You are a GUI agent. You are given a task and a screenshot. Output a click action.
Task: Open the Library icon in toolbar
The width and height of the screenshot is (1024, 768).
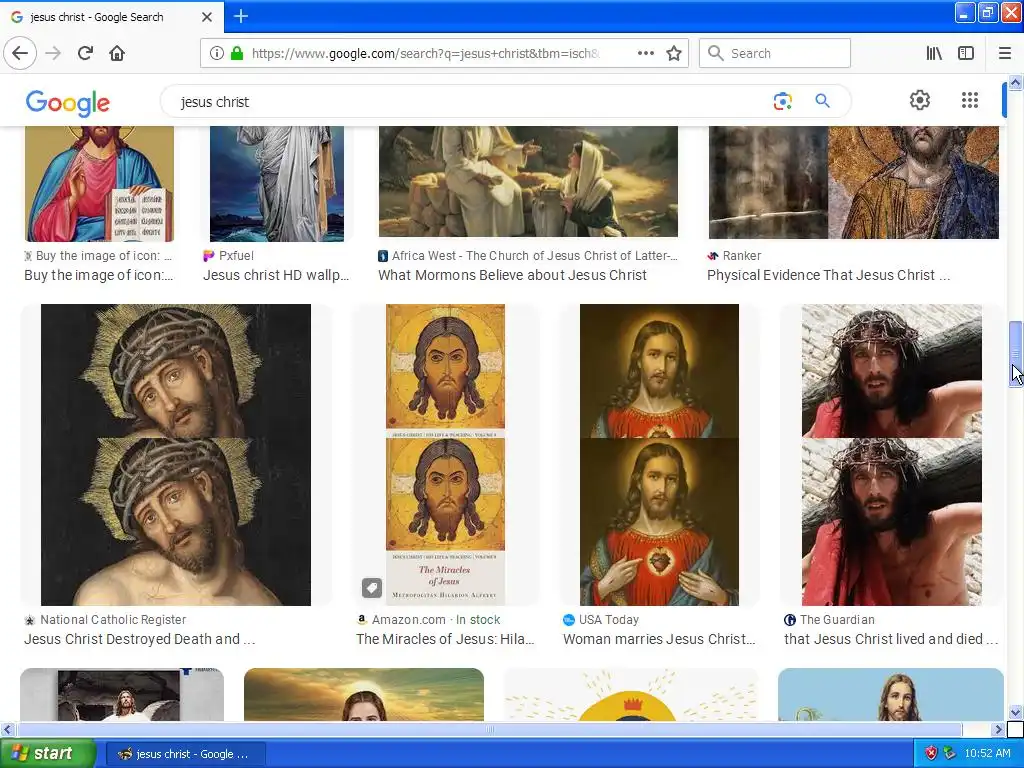tap(934, 54)
